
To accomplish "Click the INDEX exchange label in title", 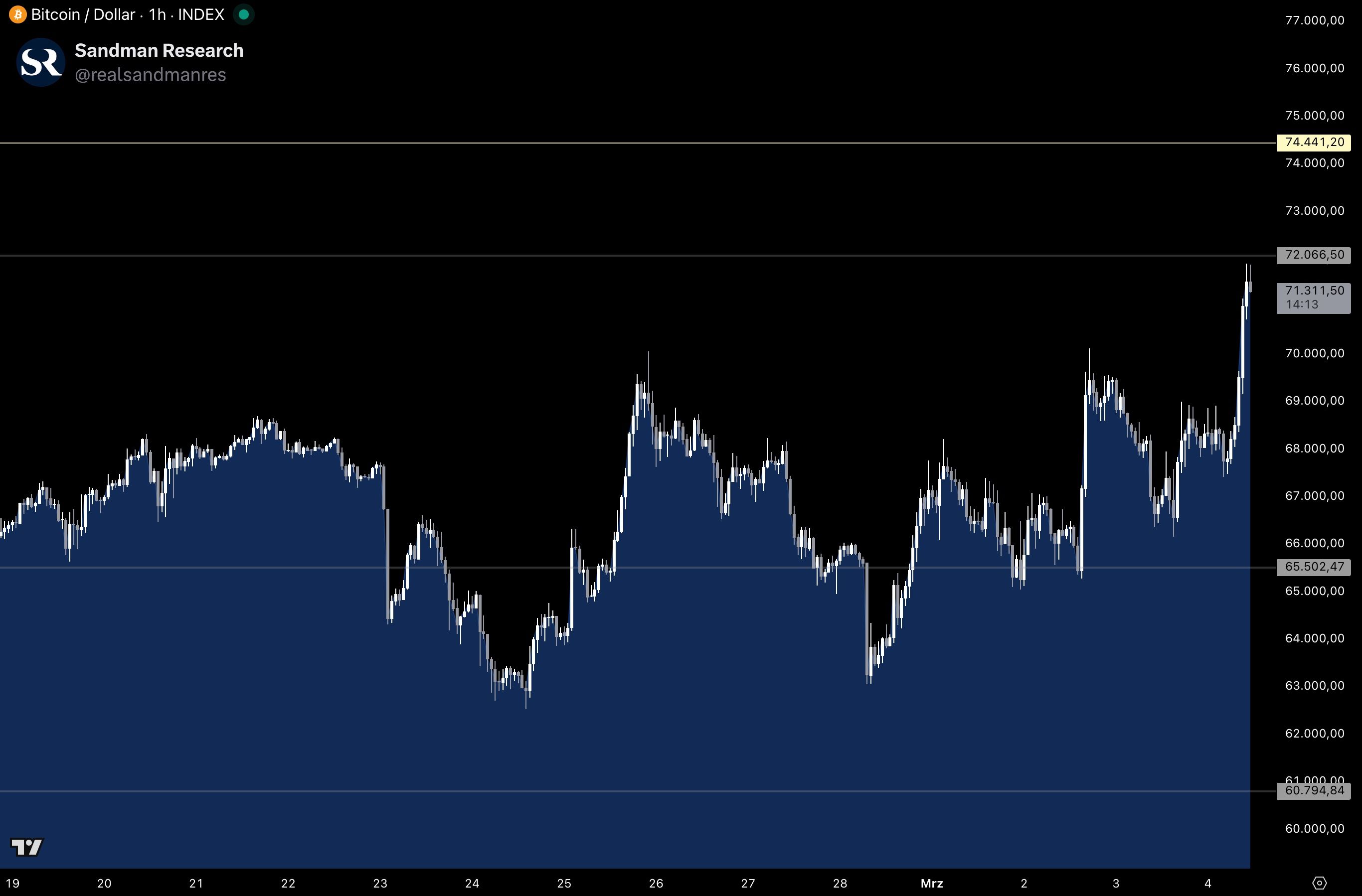I will point(201,14).
